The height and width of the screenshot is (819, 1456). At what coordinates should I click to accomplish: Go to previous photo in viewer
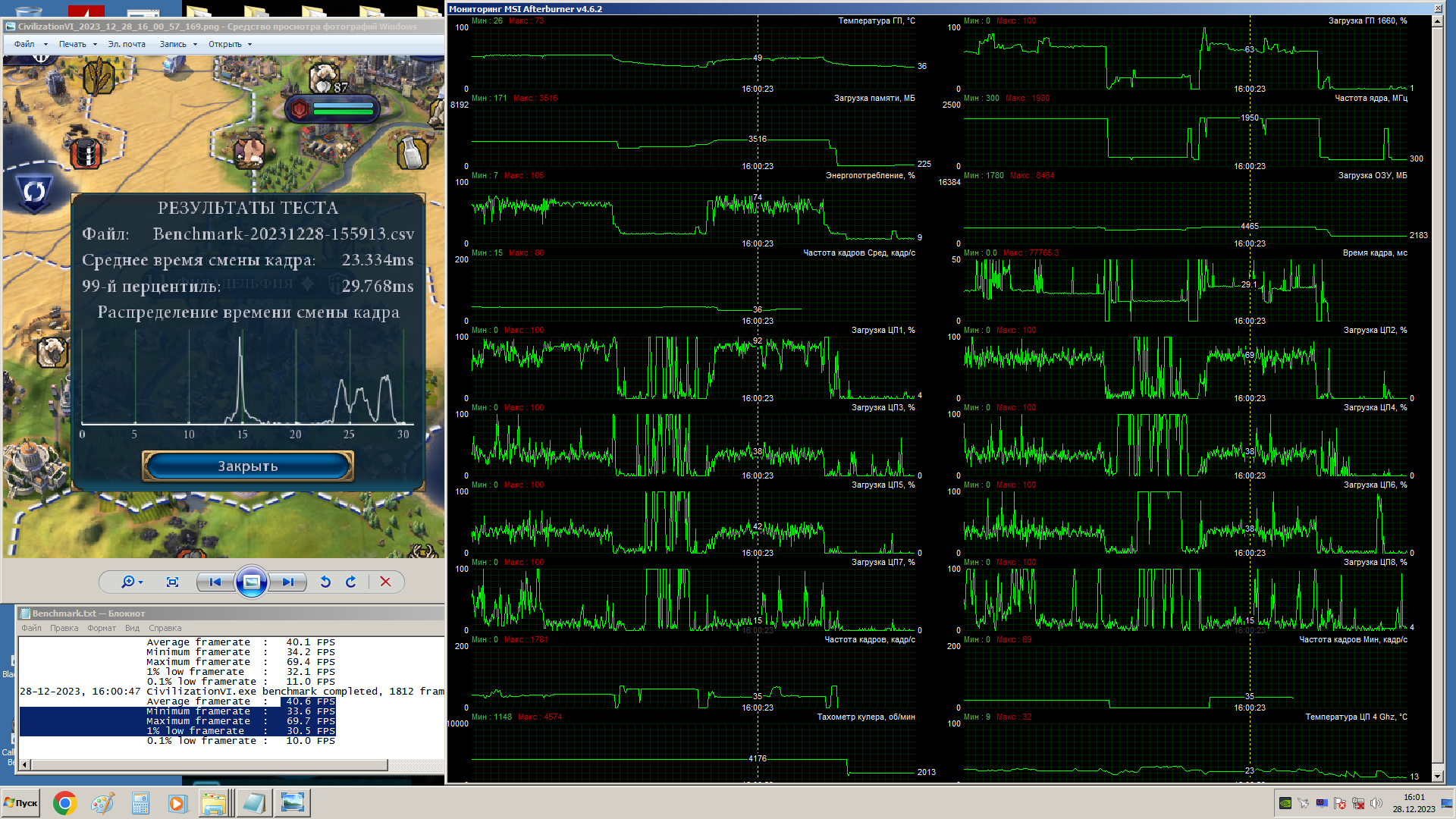[215, 582]
